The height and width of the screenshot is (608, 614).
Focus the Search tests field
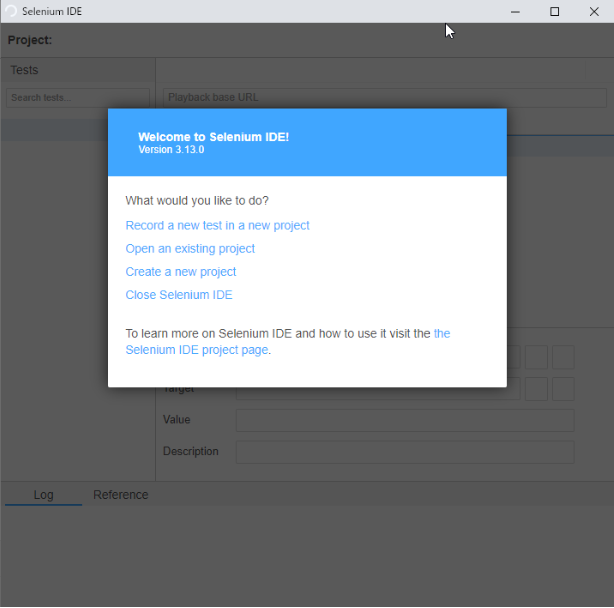coord(78,97)
